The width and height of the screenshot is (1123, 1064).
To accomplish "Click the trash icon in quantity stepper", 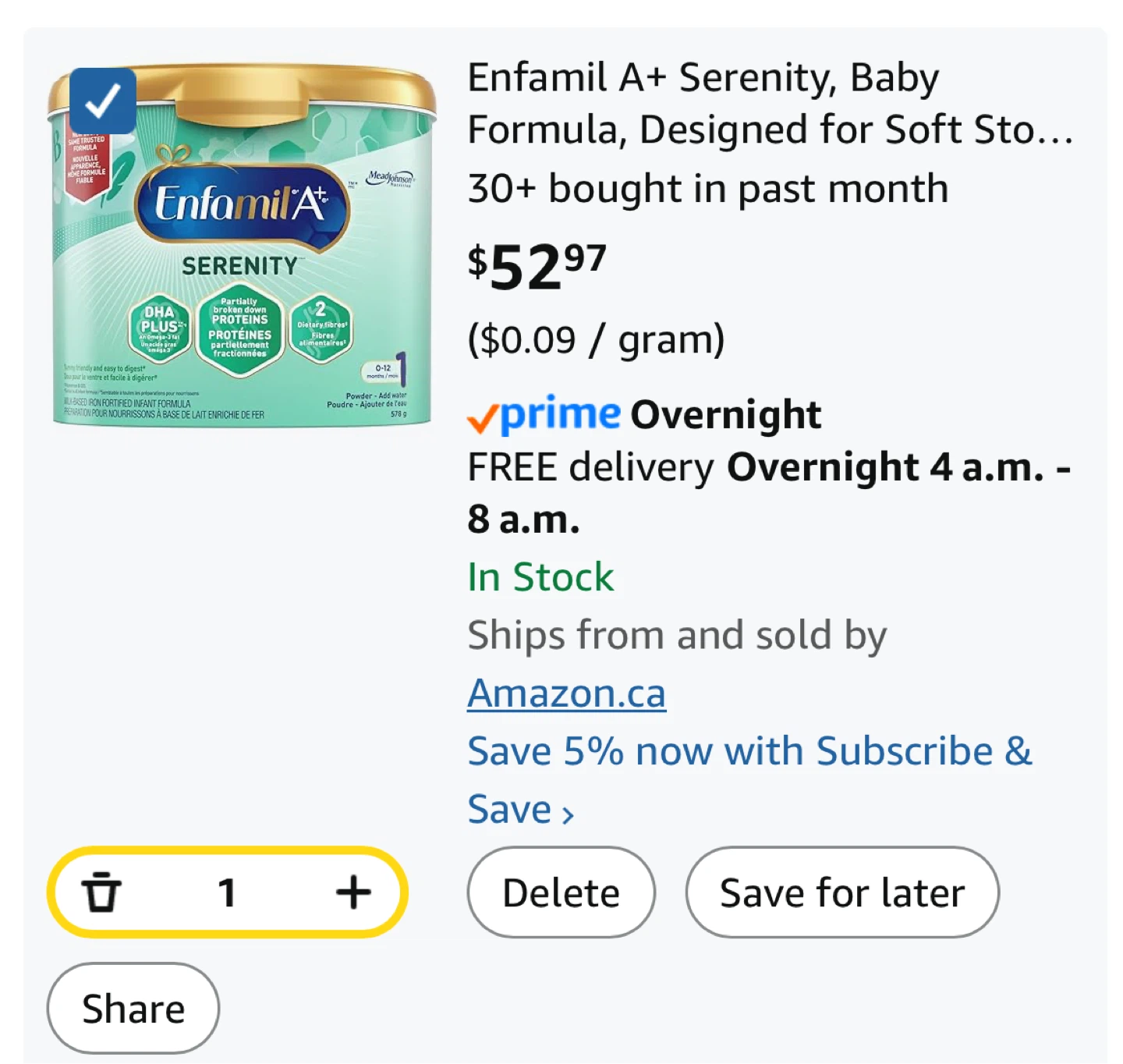I will (x=101, y=892).
